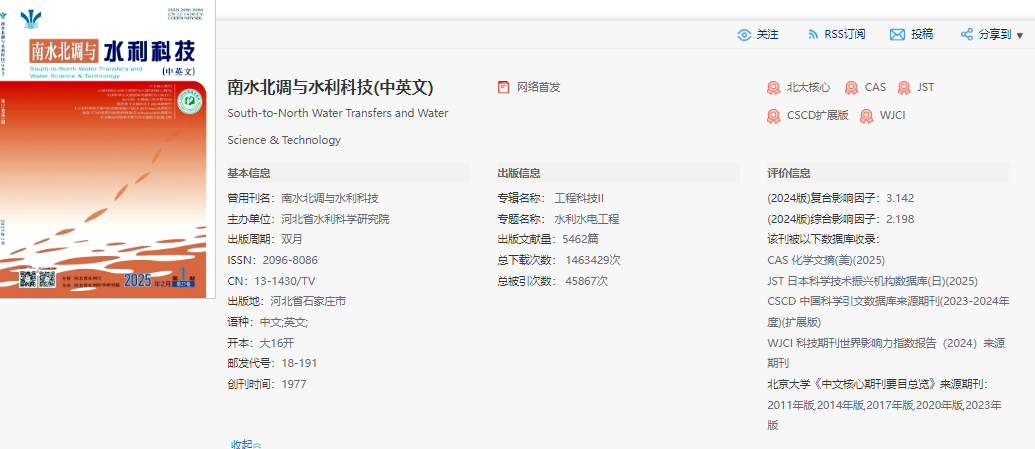This screenshot has width=1035, height=449.
Task: Click the CAS 化学文摘(美)(2025) entry
Action: point(826,260)
